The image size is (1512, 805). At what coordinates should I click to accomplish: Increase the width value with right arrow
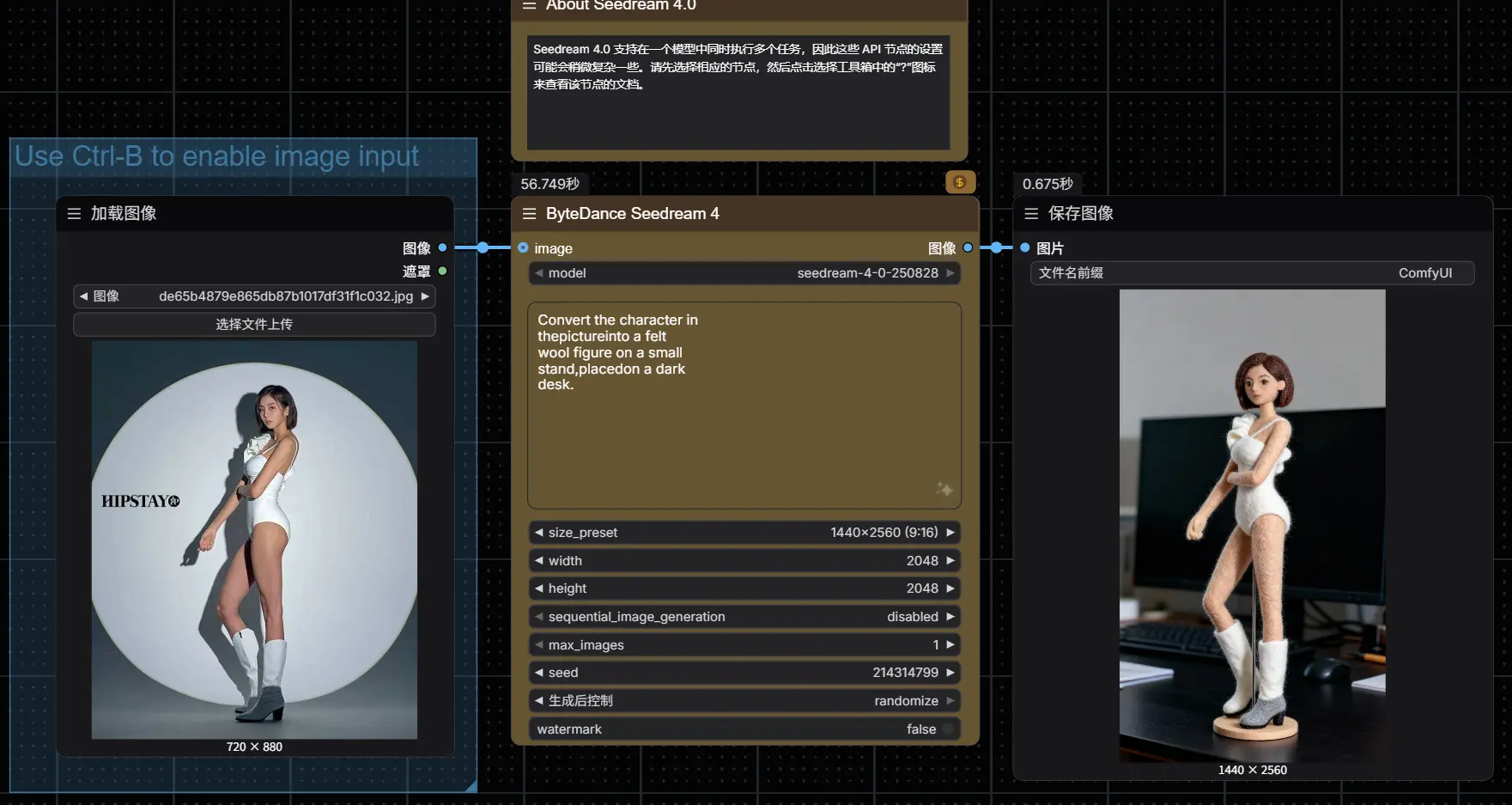pyautogui.click(x=950, y=561)
